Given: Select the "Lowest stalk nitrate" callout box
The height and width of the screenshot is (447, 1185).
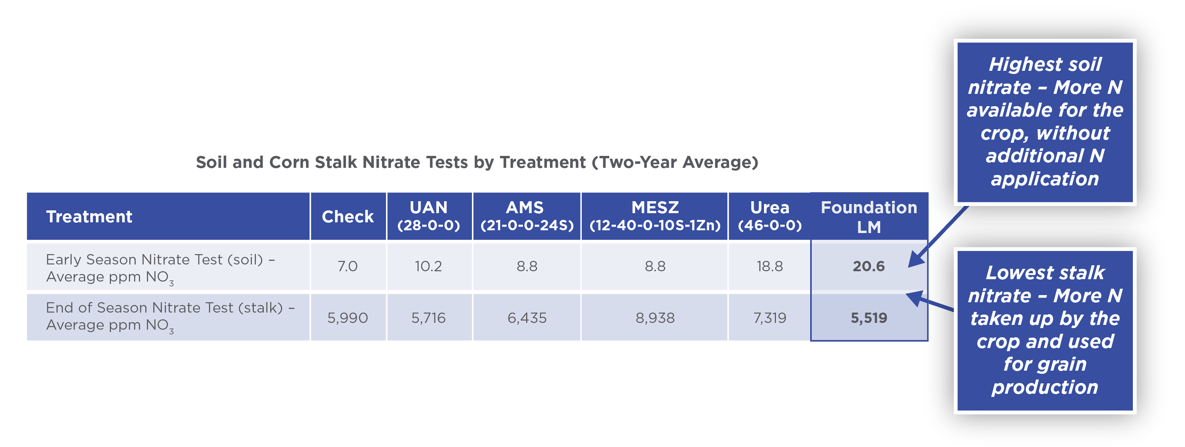Looking at the screenshot, I should (x=1044, y=330).
